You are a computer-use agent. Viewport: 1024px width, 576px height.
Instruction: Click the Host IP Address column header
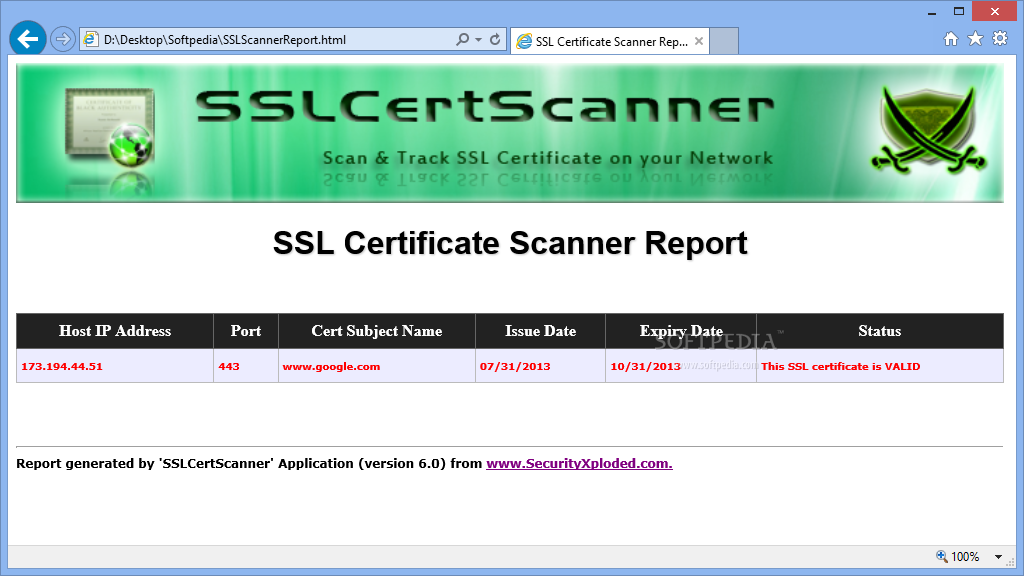tap(115, 331)
